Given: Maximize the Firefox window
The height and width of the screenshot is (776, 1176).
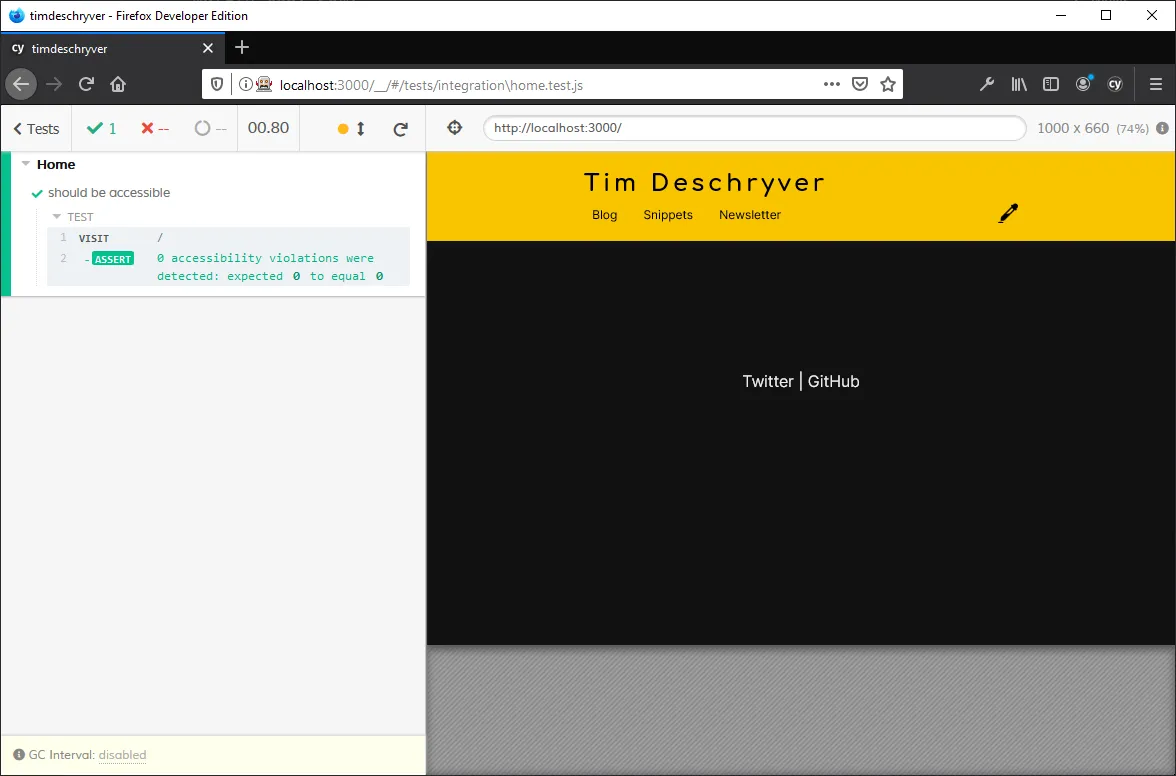Looking at the screenshot, I should pos(1106,15).
